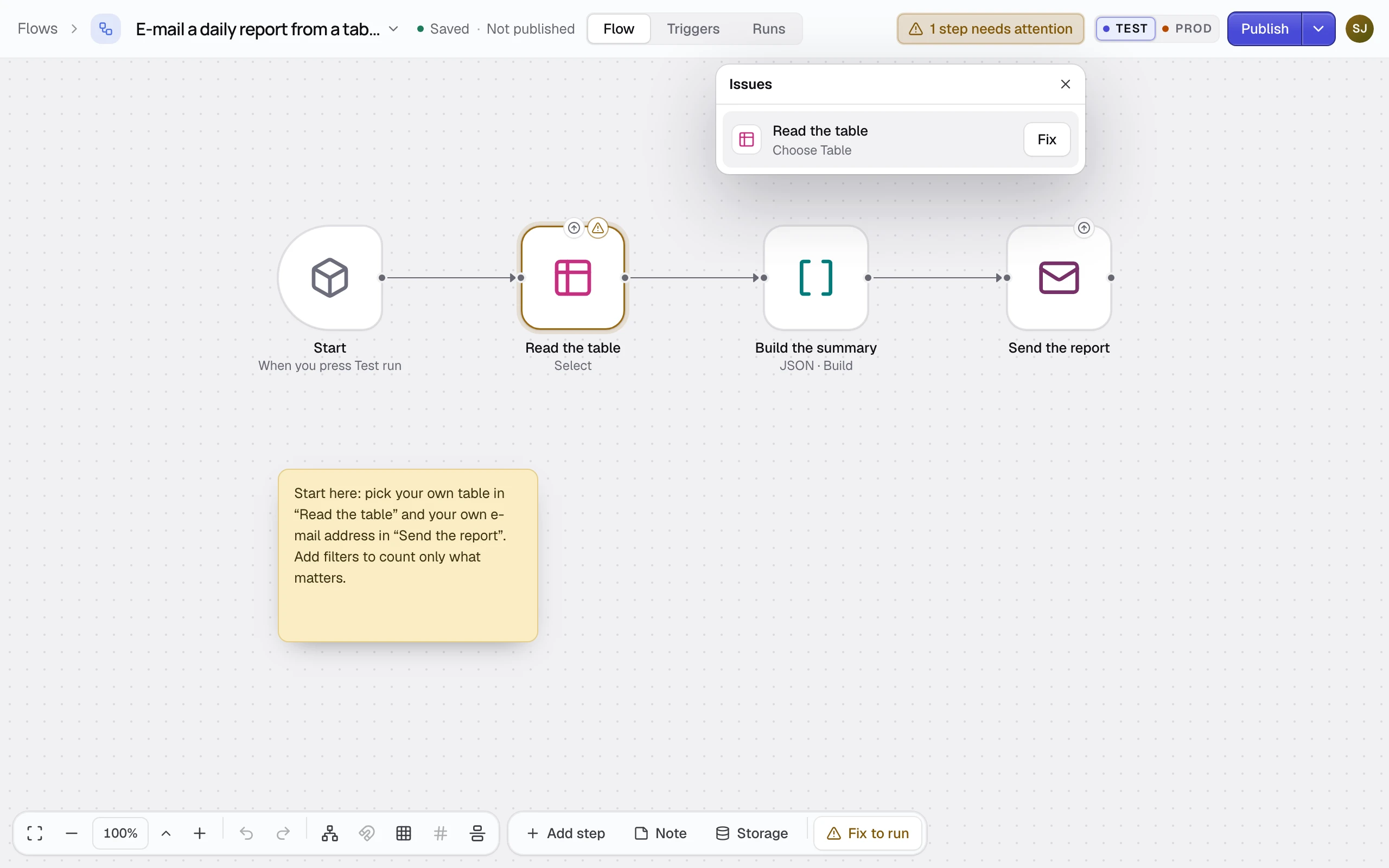Viewport: 1389px width, 868px height.
Task: Click the magnet snap icon
Action: tap(367, 833)
